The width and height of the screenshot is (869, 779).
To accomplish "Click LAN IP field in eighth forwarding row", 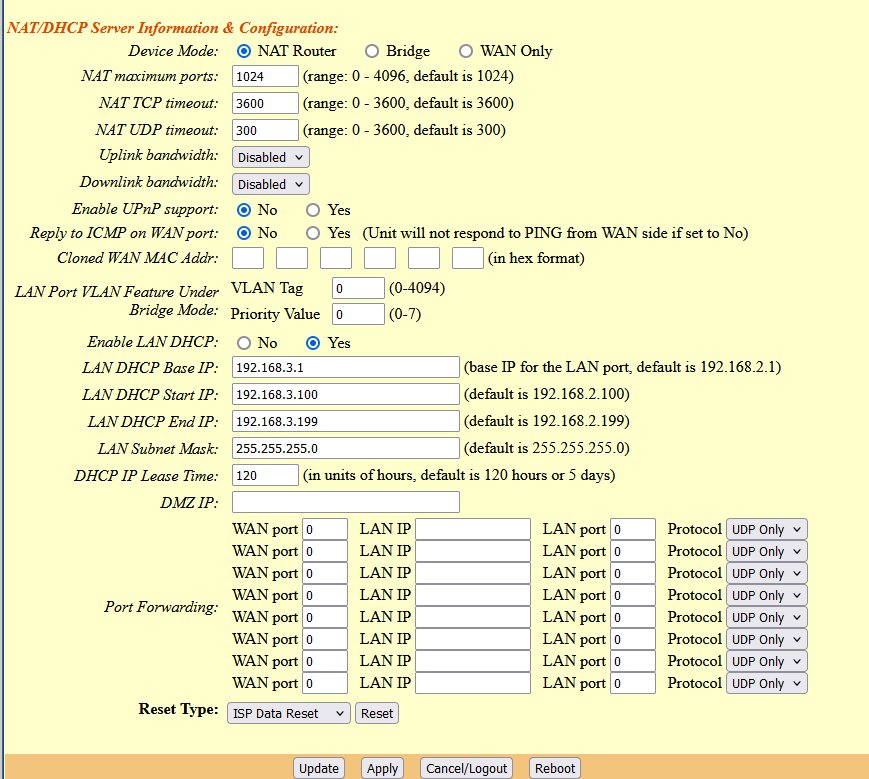I will tap(473, 683).
